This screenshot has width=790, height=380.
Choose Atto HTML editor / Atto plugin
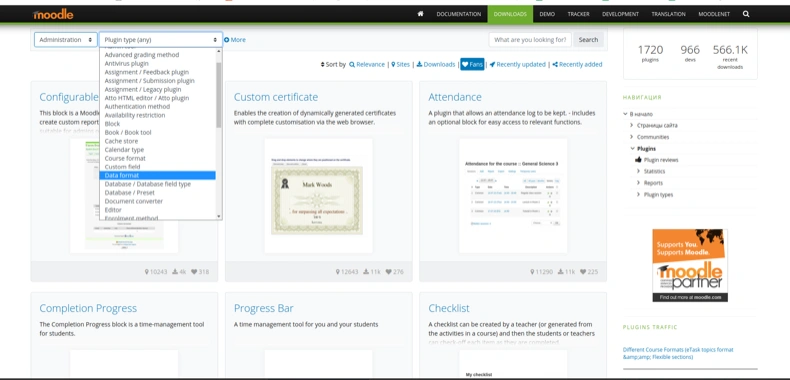(x=158, y=98)
